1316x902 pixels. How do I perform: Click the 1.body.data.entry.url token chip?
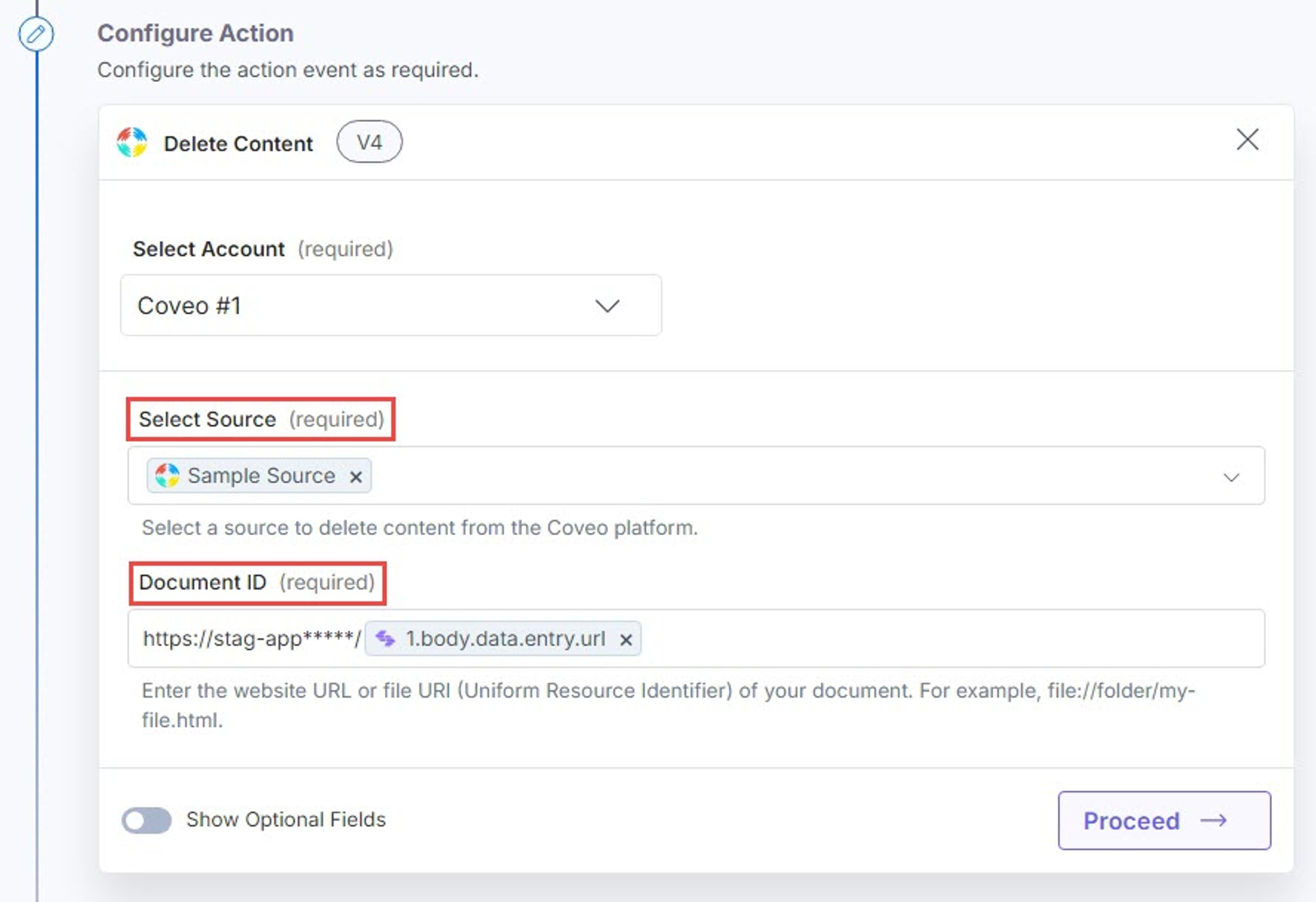point(503,639)
